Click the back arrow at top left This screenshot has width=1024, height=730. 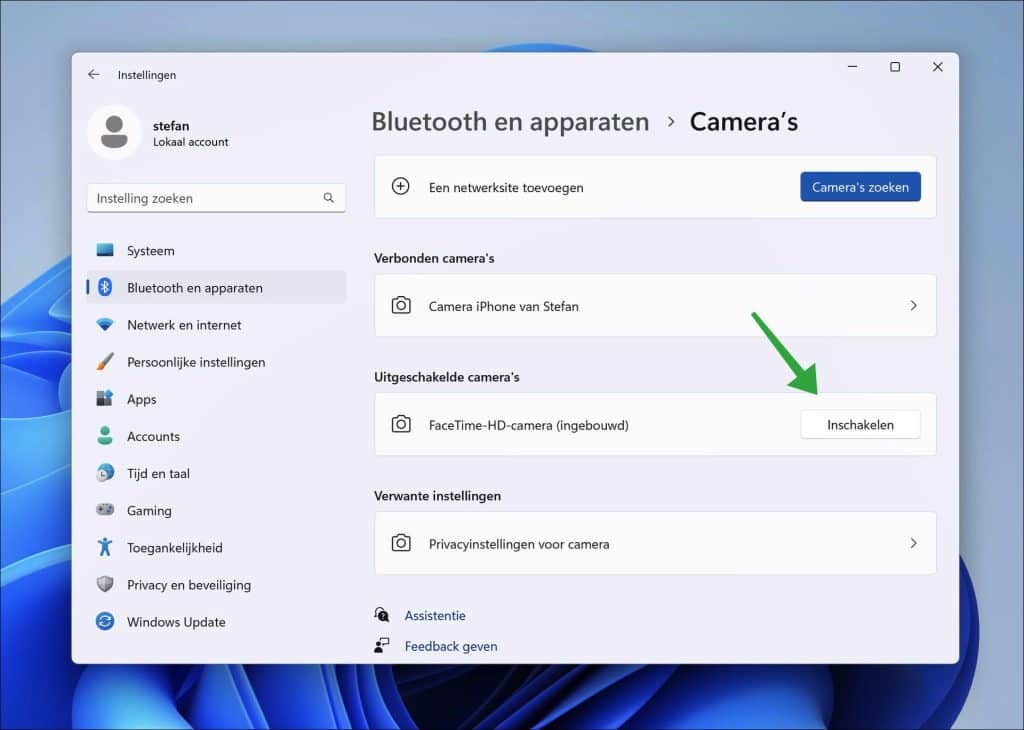coord(93,74)
